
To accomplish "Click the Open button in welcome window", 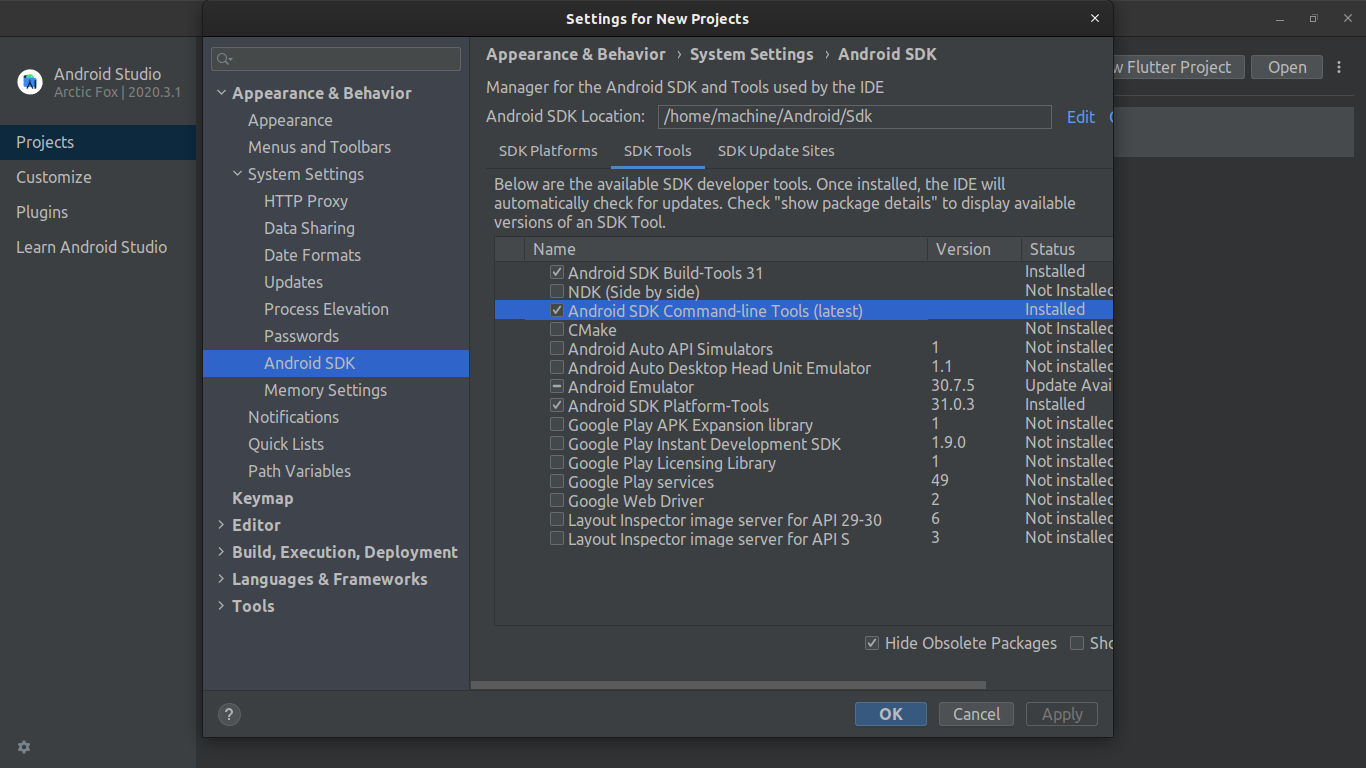I will [x=1287, y=67].
